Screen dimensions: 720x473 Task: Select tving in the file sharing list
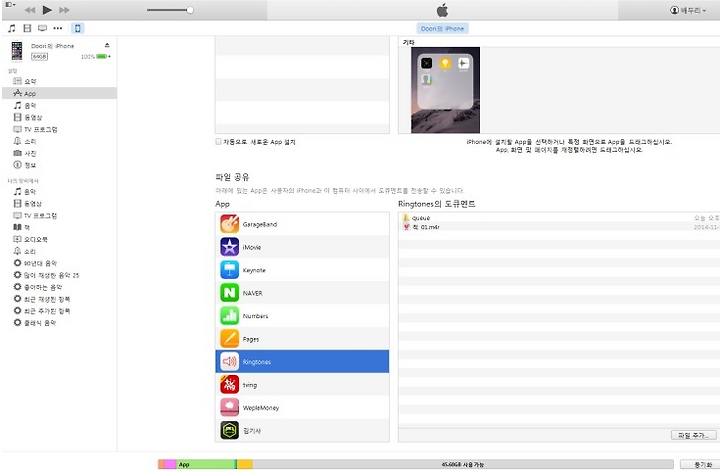(x=302, y=384)
